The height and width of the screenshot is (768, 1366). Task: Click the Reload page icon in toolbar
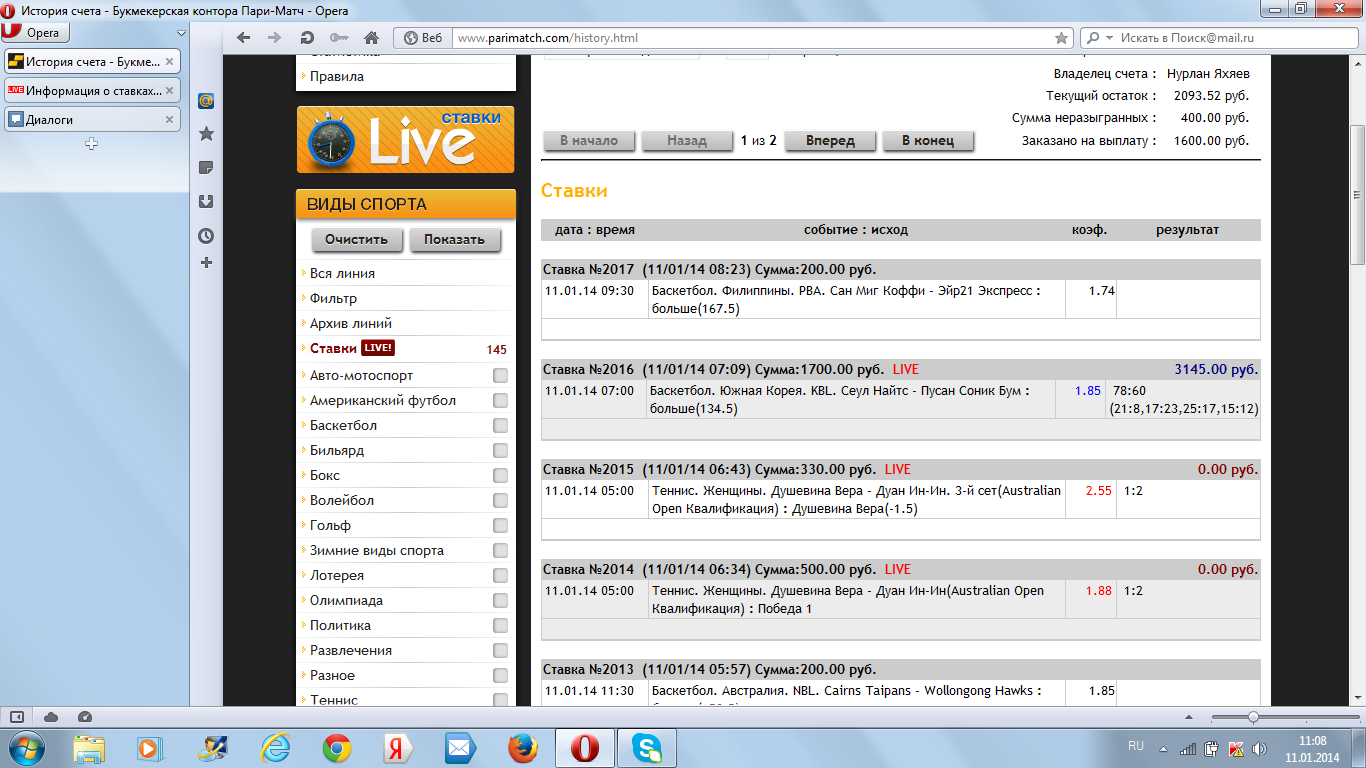point(307,38)
